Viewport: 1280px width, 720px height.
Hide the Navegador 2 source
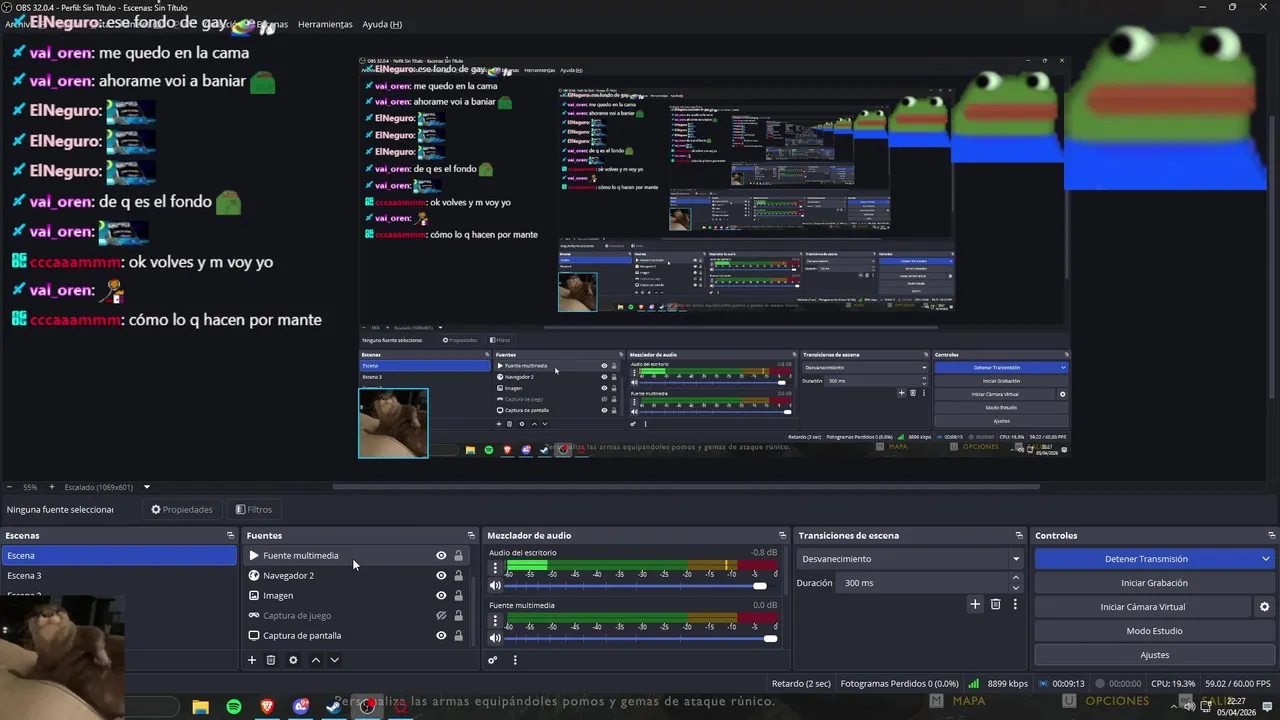[x=441, y=575]
